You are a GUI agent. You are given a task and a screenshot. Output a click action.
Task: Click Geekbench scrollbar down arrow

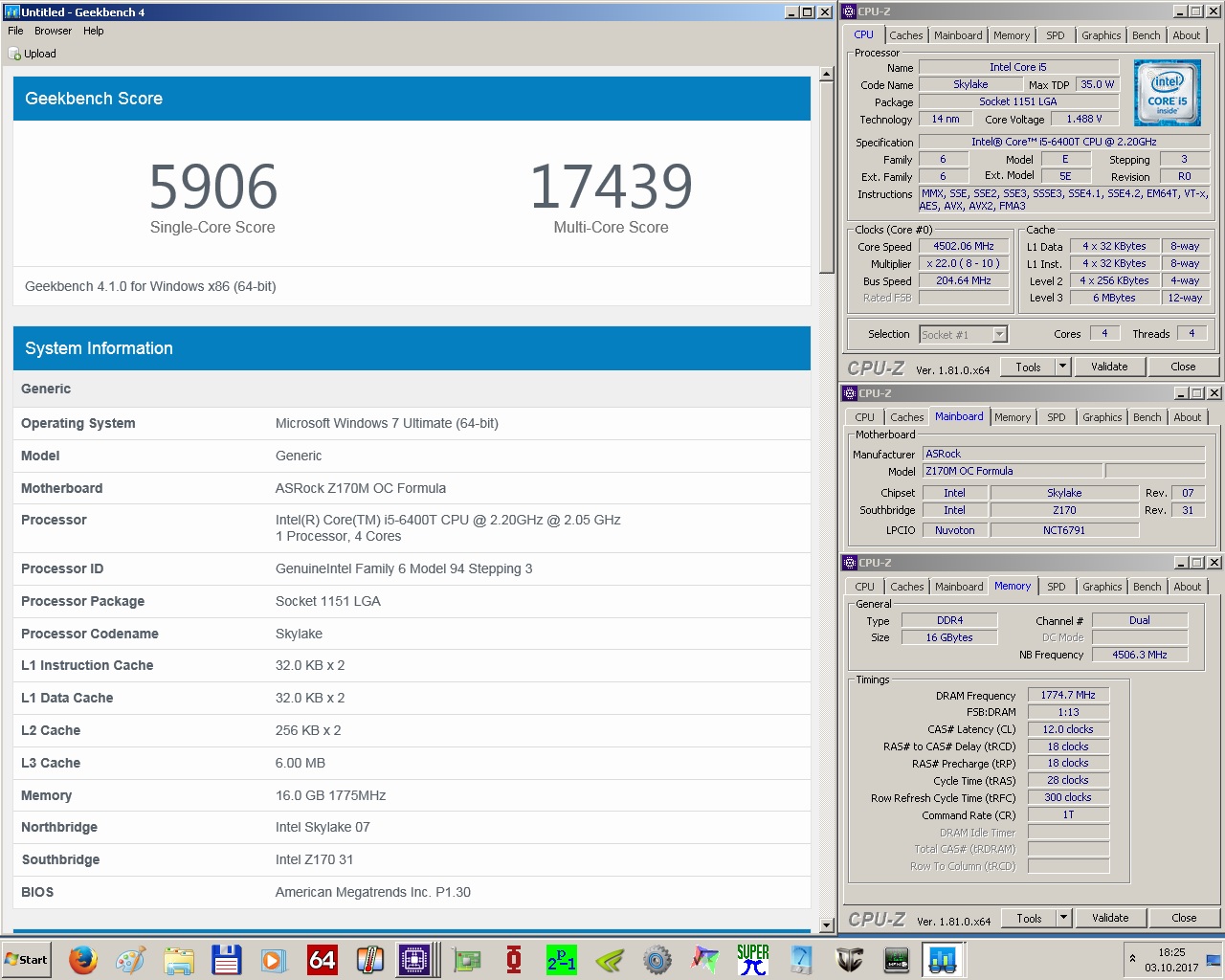[x=827, y=925]
